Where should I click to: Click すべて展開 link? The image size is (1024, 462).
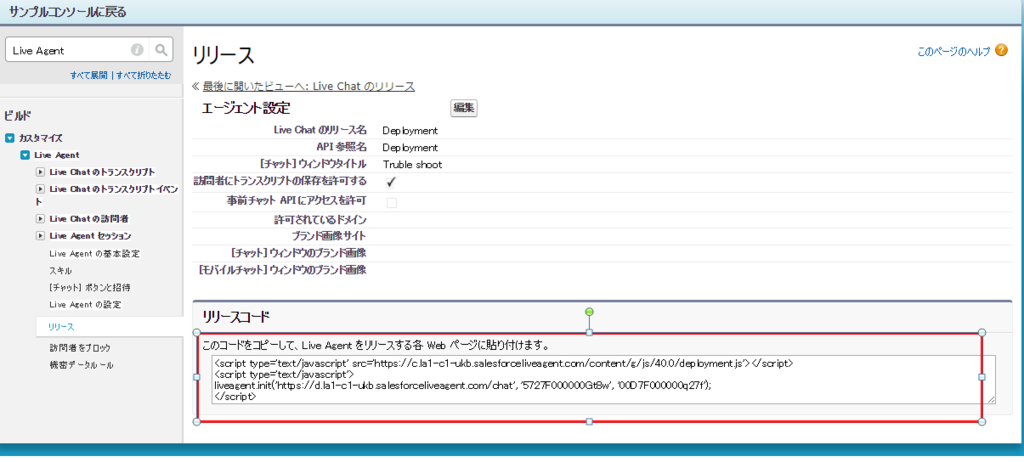click(x=89, y=76)
